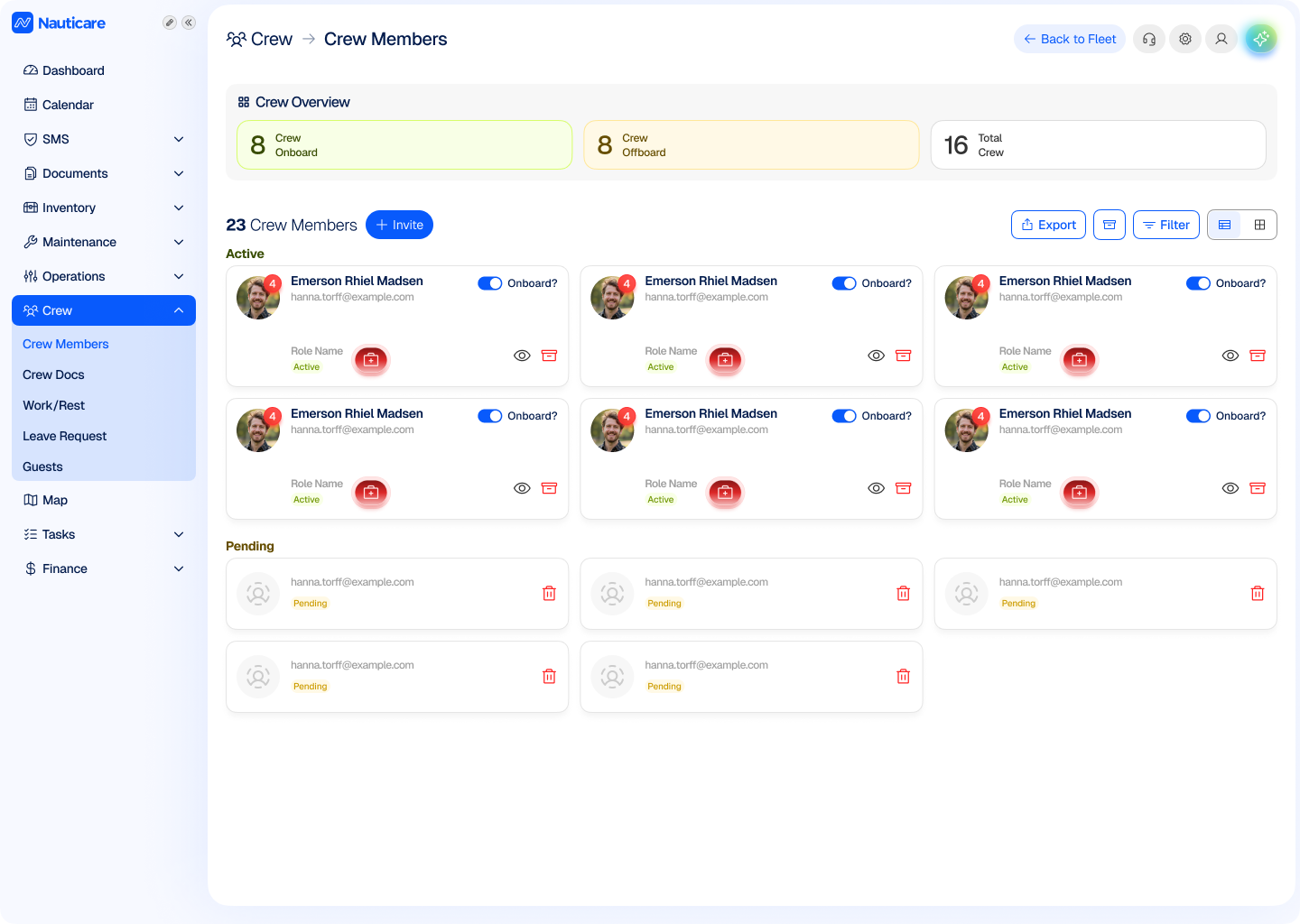Image resolution: width=1300 pixels, height=924 pixels.
Task: Open the Crew Onboard overview card
Action: 404,144
